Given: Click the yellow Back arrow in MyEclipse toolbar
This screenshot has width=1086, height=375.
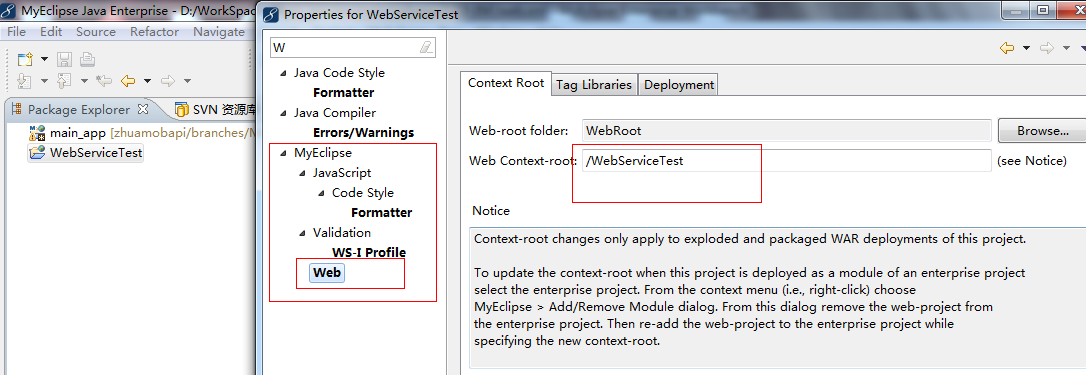Looking at the screenshot, I should [127, 81].
